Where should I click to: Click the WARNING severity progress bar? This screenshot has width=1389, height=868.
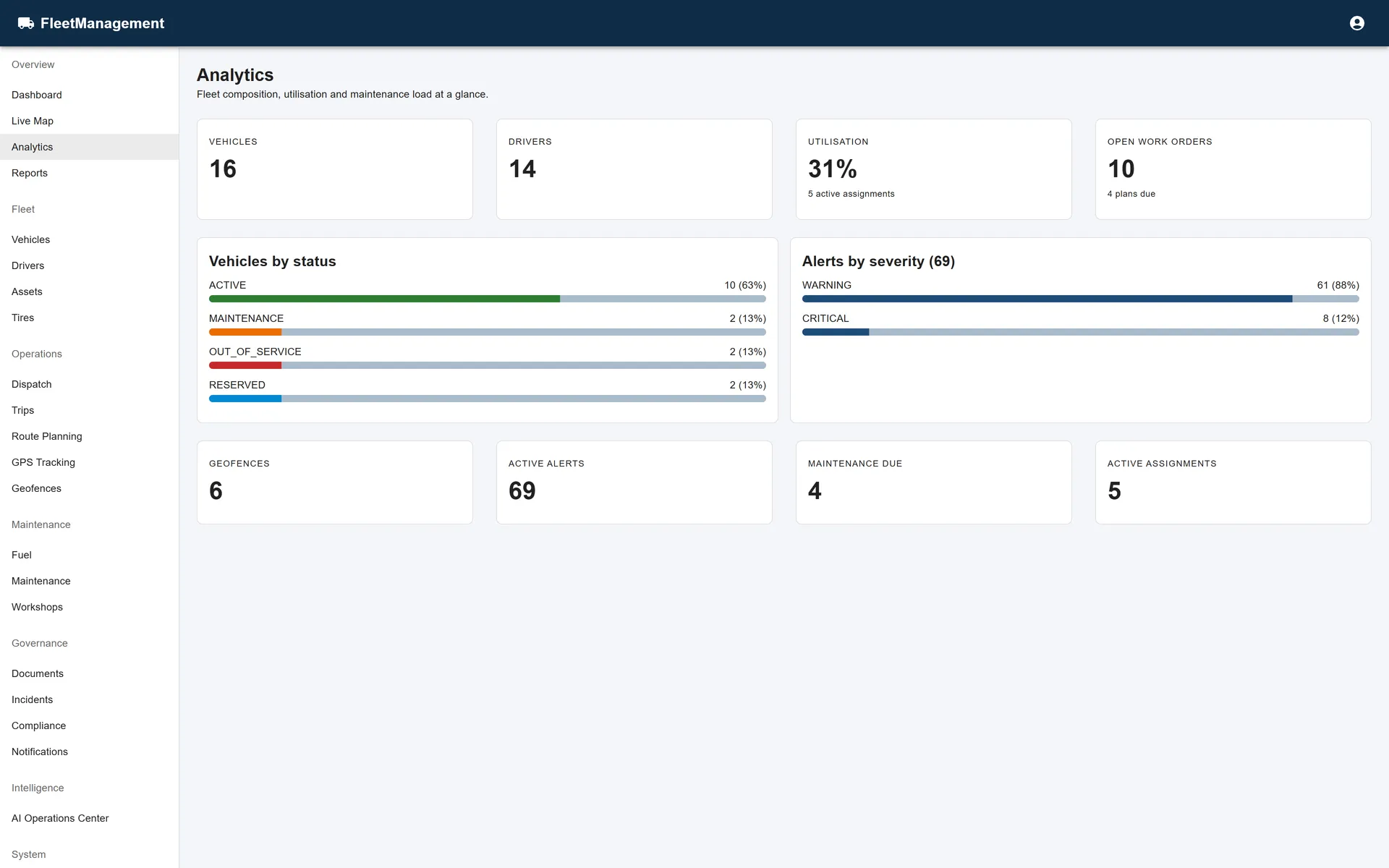click(x=1081, y=299)
